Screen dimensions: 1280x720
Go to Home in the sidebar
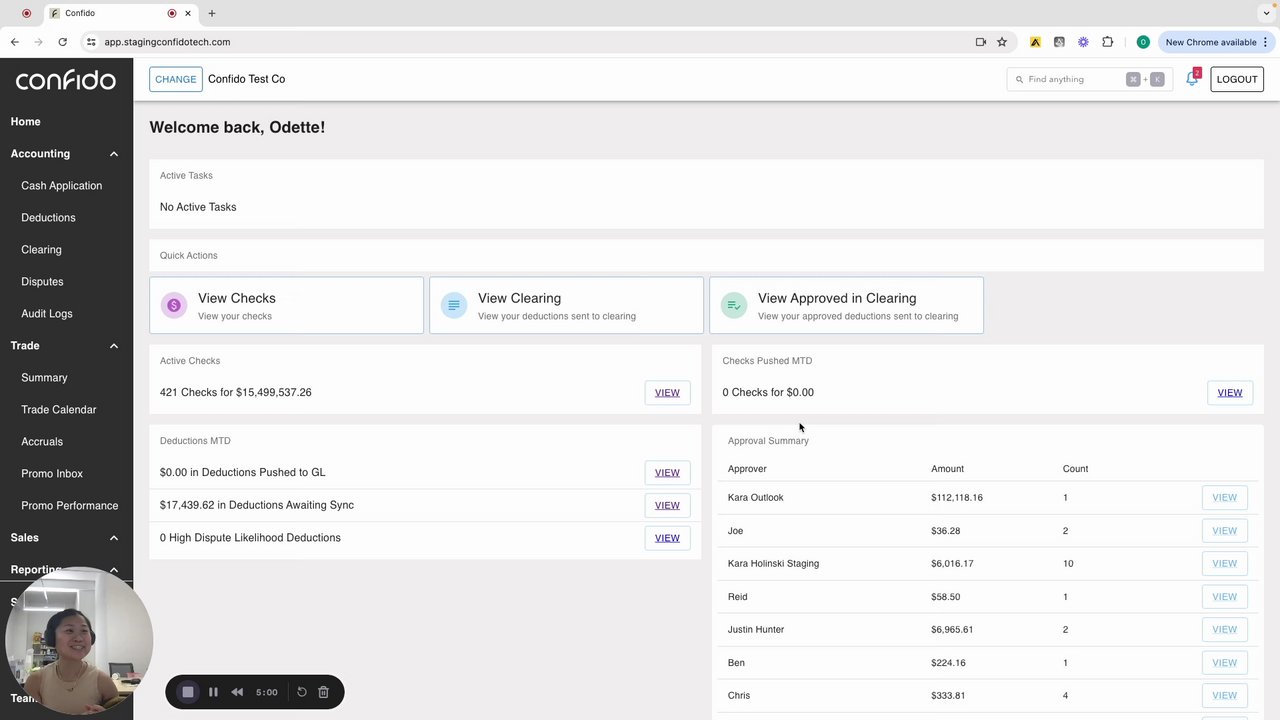(x=26, y=122)
